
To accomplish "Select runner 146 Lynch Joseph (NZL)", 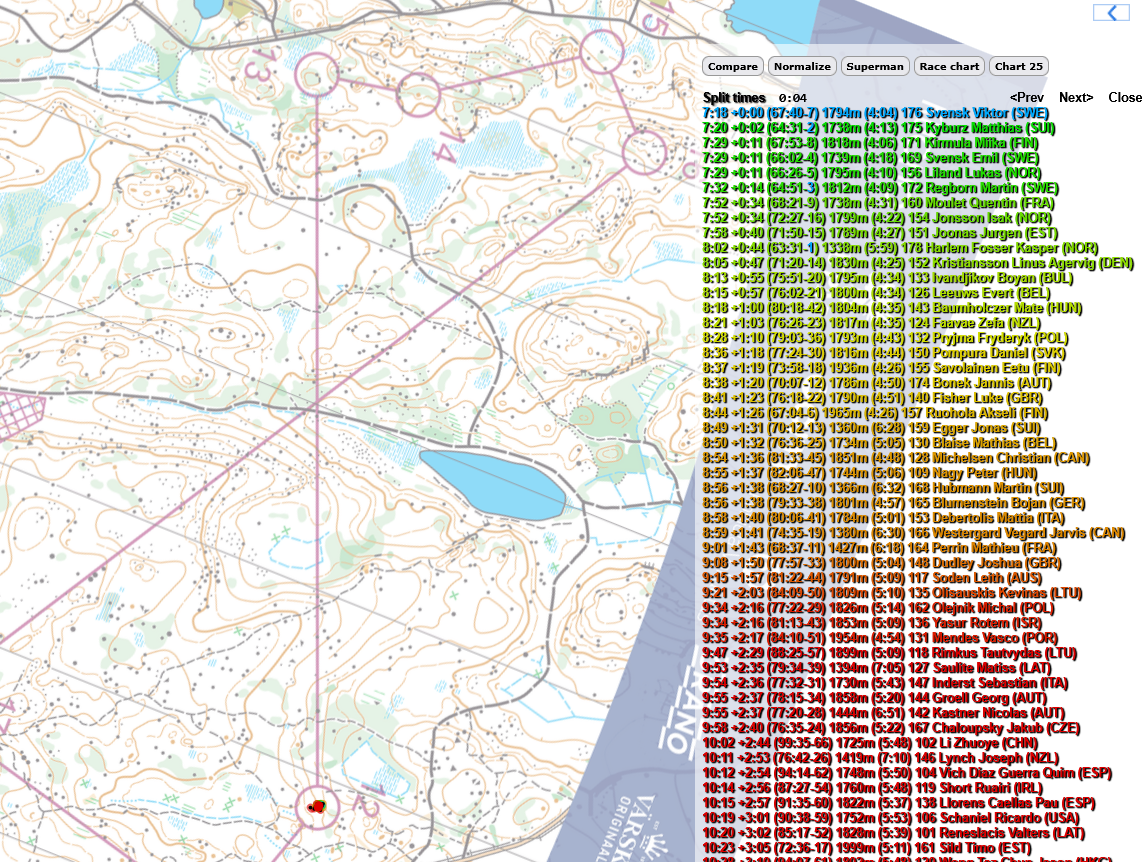I will [x=881, y=758].
